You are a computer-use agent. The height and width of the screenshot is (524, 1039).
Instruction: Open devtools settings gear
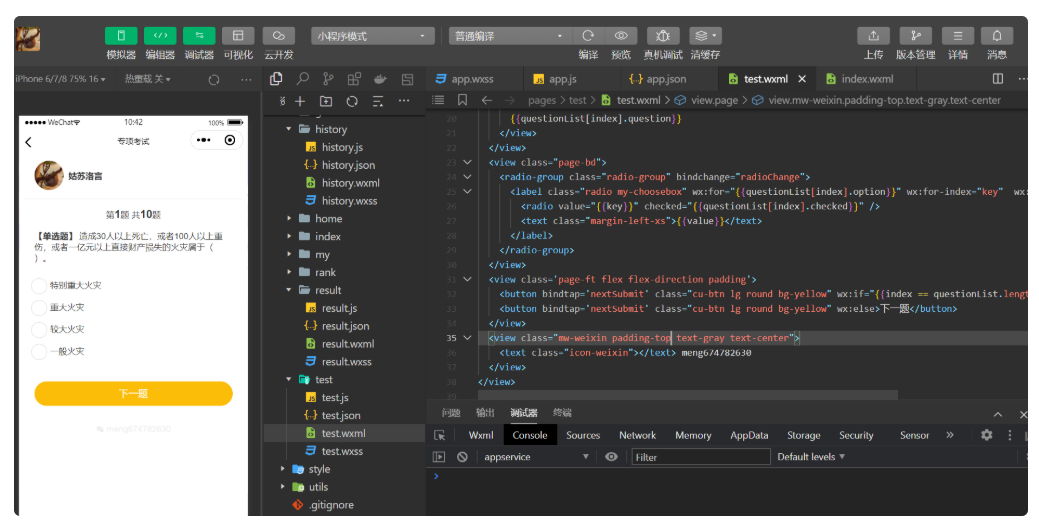tap(987, 435)
